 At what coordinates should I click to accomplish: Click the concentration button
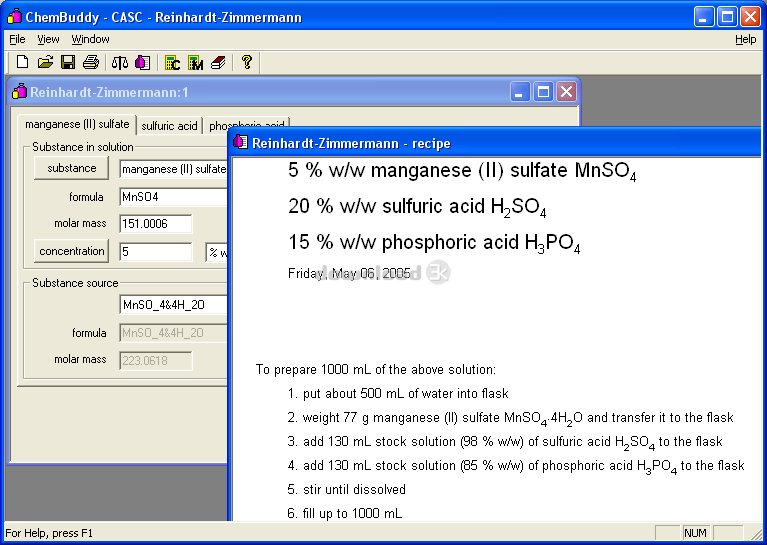click(x=71, y=251)
